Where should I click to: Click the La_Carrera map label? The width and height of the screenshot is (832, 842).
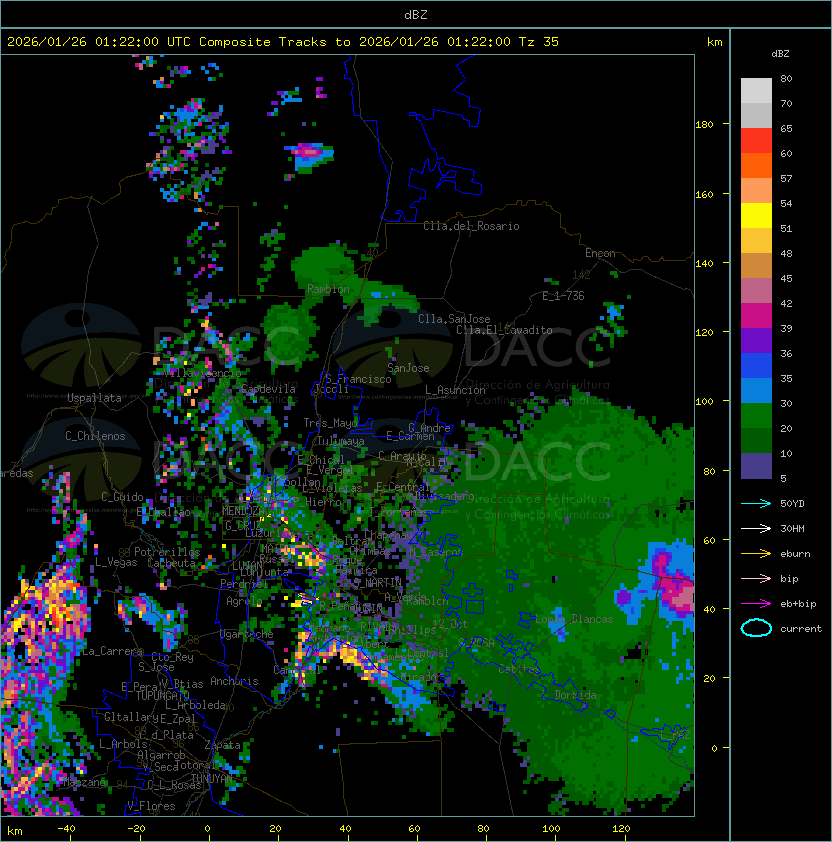(x=112, y=651)
